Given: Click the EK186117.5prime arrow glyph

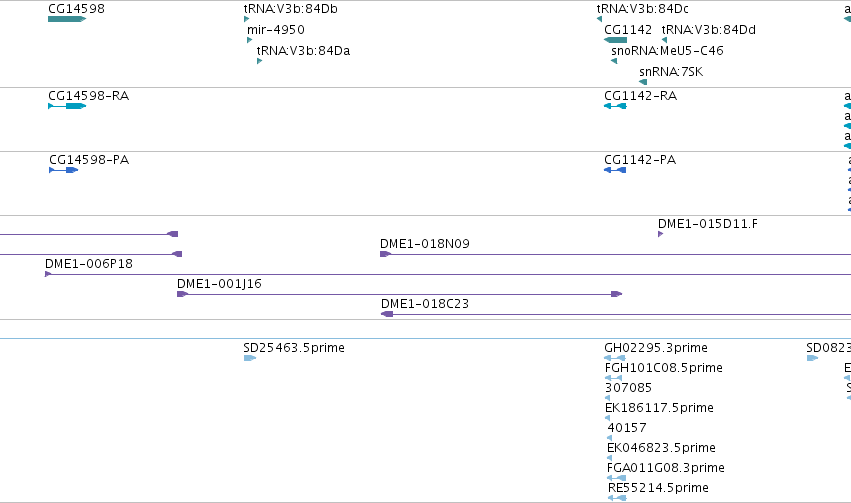Looking at the screenshot, I should point(607,418).
